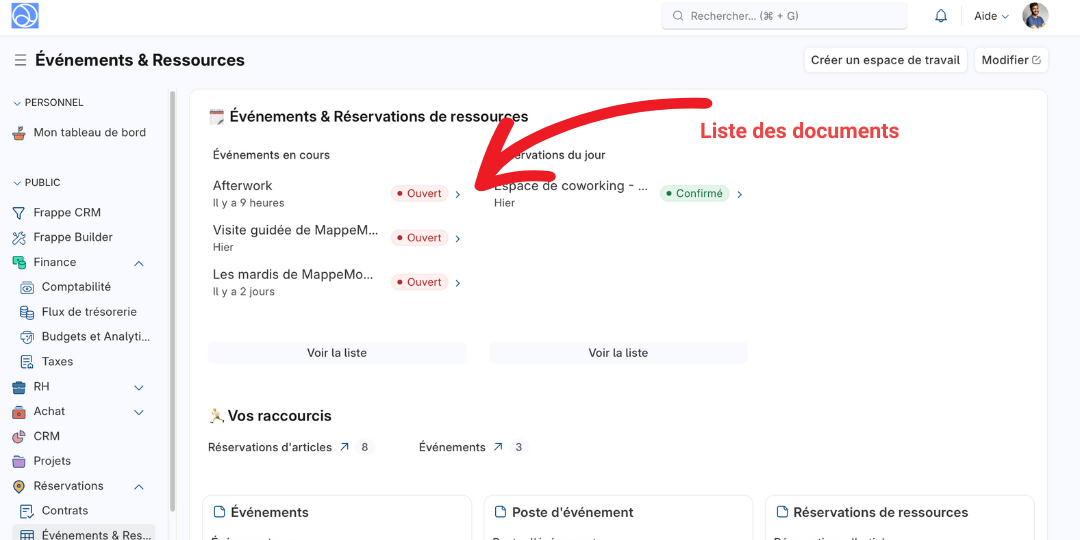Screen dimensions: 1080x540
Task: Click the app logo in top-left corner
Action: click(25, 16)
